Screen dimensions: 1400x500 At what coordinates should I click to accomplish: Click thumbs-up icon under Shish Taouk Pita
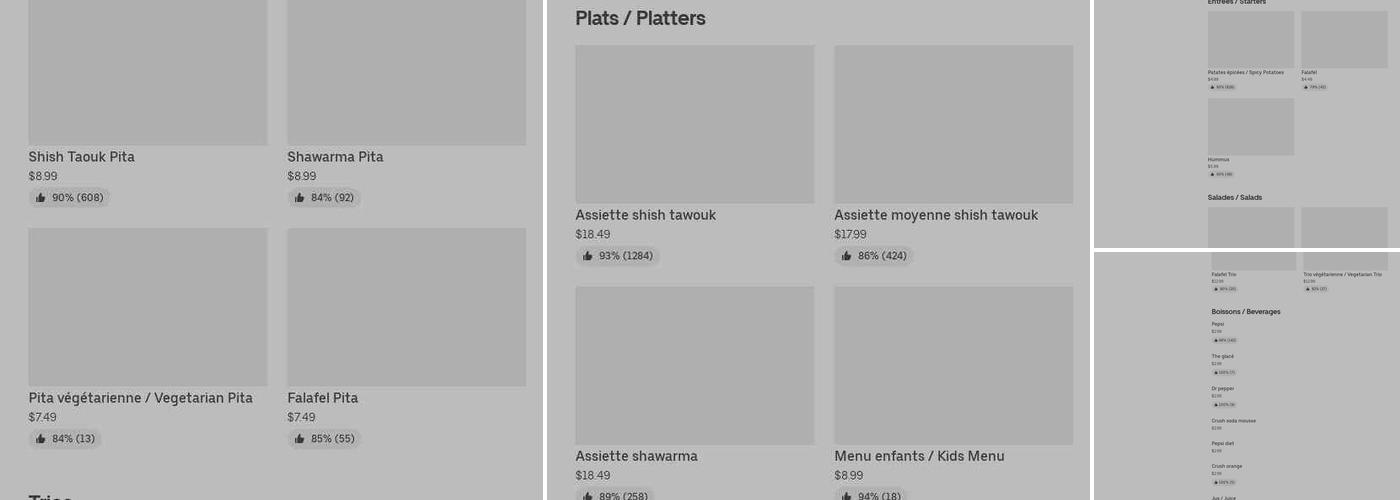click(x=41, y=198)
